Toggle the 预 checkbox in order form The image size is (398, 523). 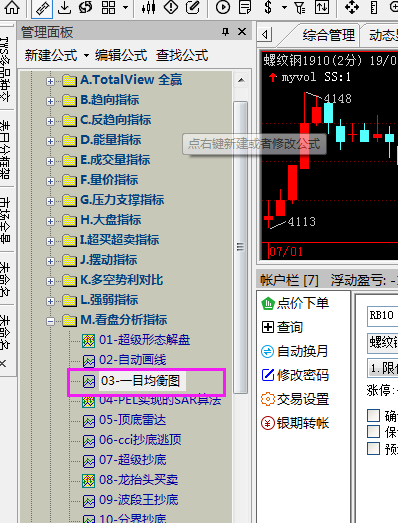coord(373,448)
